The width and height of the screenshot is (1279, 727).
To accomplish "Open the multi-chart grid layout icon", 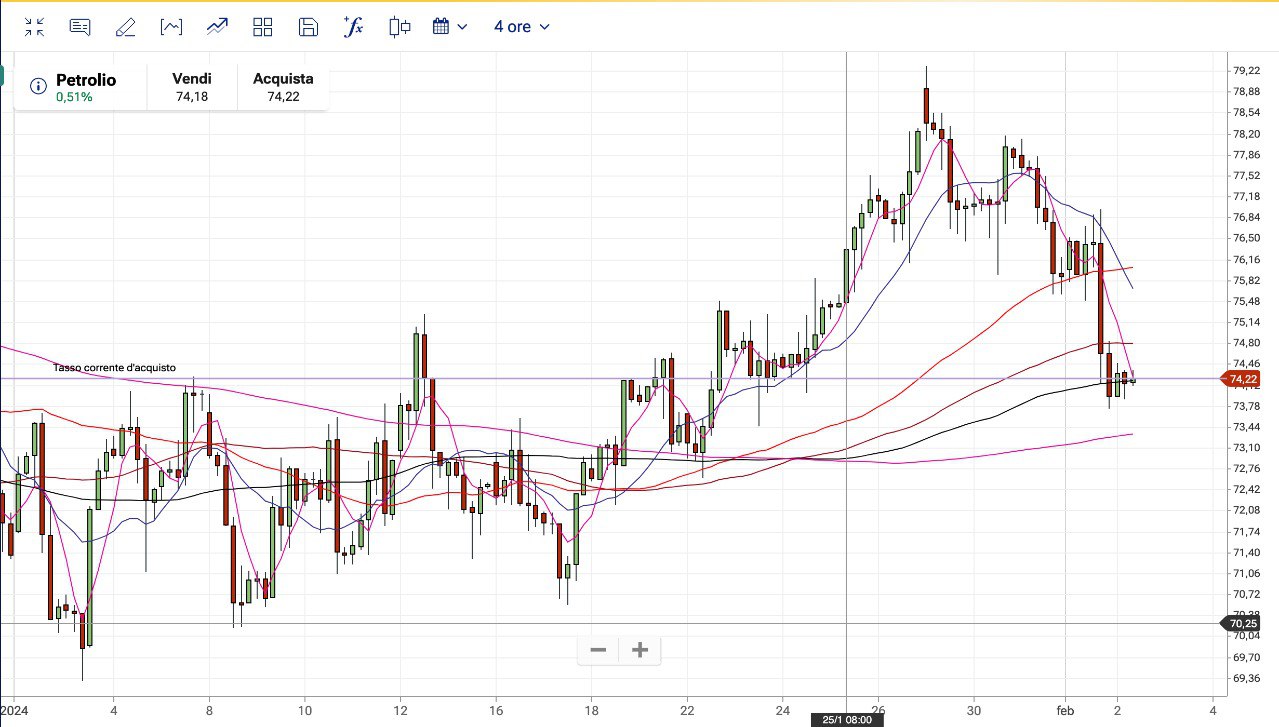I will (x=263, y=27).
